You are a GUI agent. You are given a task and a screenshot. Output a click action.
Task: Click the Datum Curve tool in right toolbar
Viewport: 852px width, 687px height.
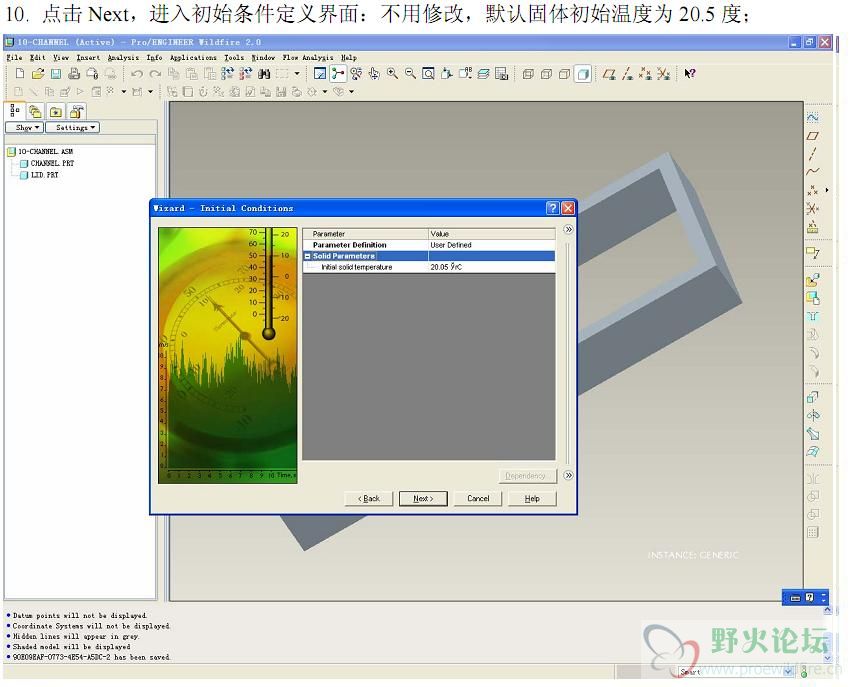pos(812,172)
